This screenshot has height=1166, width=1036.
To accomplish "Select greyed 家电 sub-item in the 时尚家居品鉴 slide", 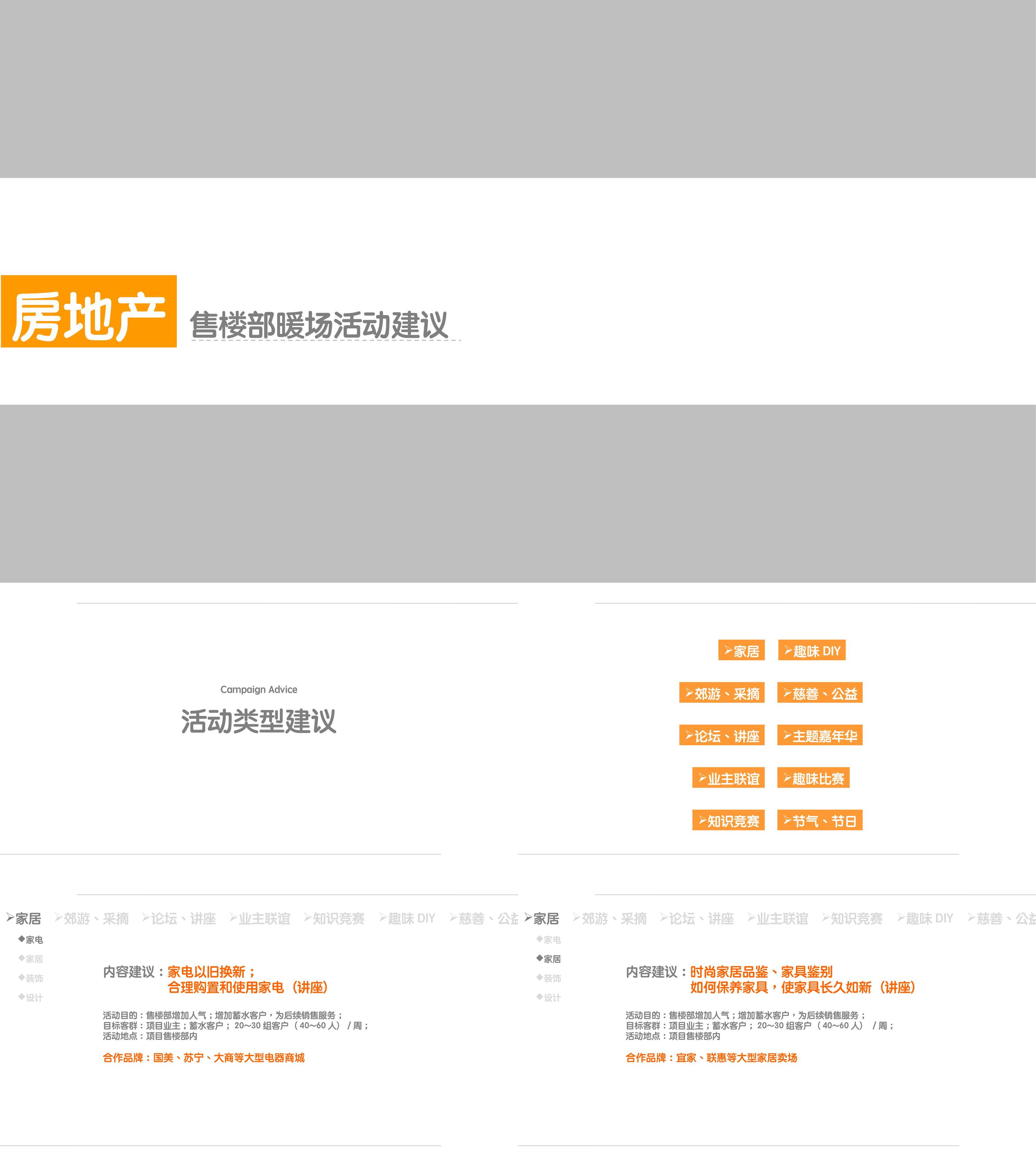I will [549, 939].
